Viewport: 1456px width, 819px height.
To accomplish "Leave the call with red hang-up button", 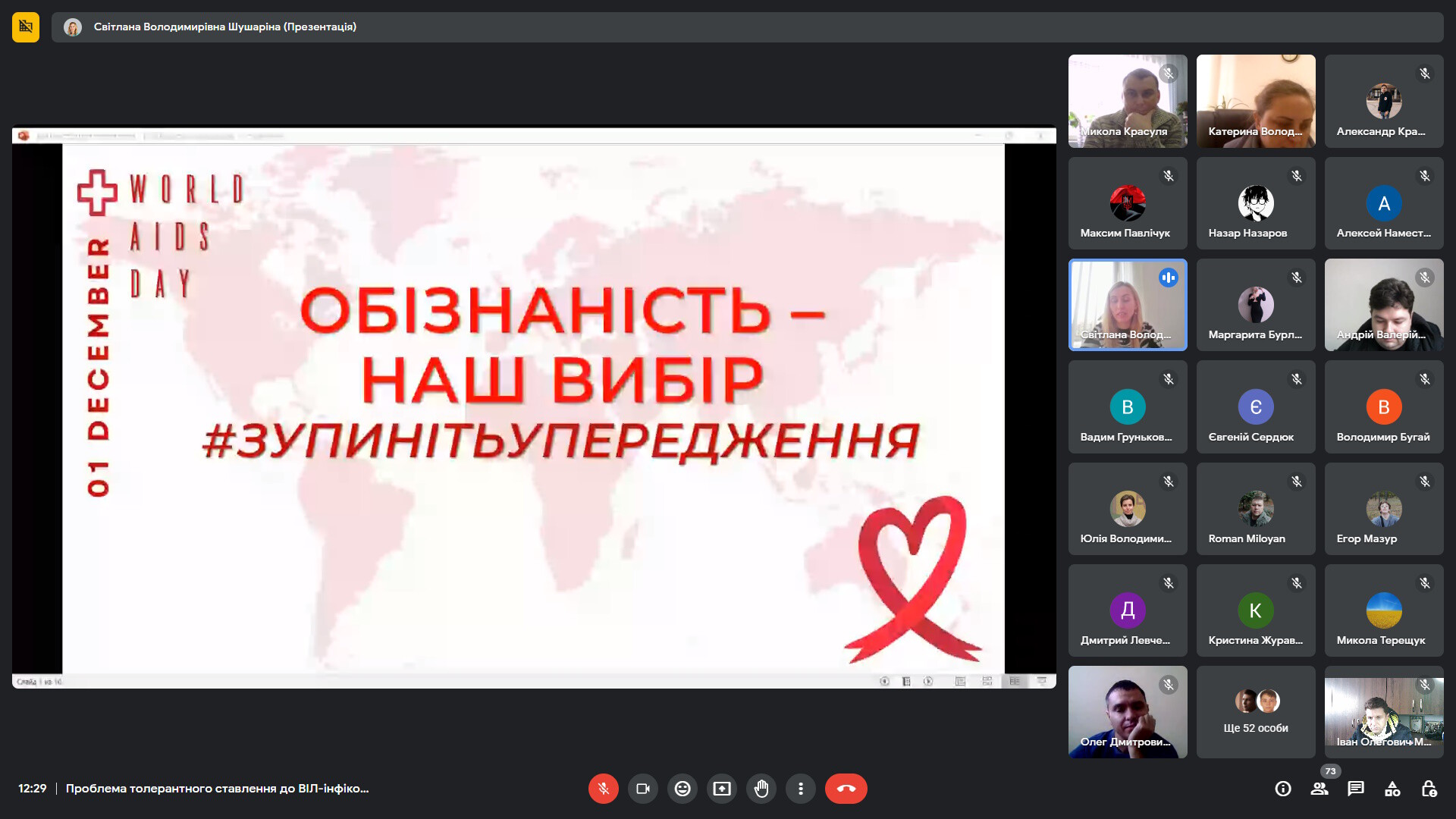I will [x=846, y=789].
